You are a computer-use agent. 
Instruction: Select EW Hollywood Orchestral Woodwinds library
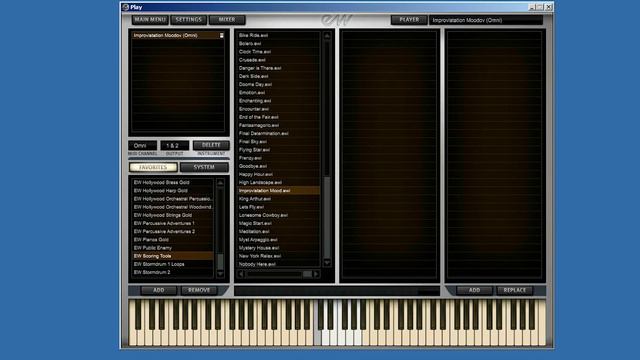pyautogui.click(x=173, y=207)
